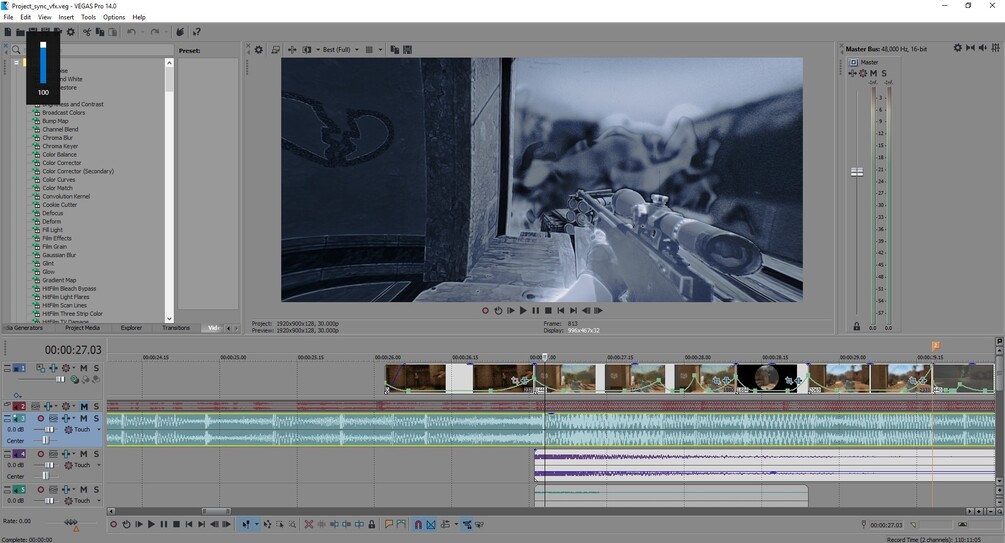Click the red Delete icon in timeline toolbar
1005x543 pixels.
[309, 524]
